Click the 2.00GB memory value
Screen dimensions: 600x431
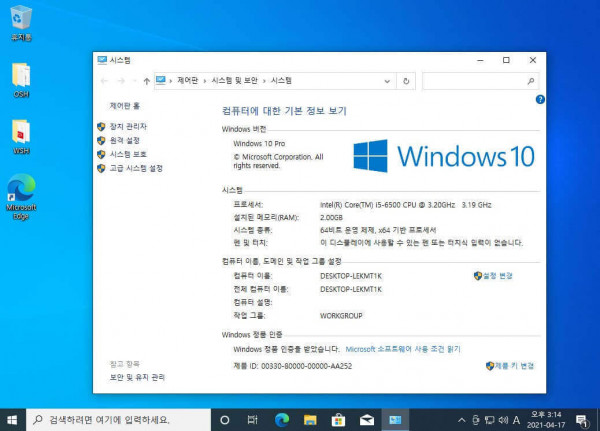pos(331,217)
